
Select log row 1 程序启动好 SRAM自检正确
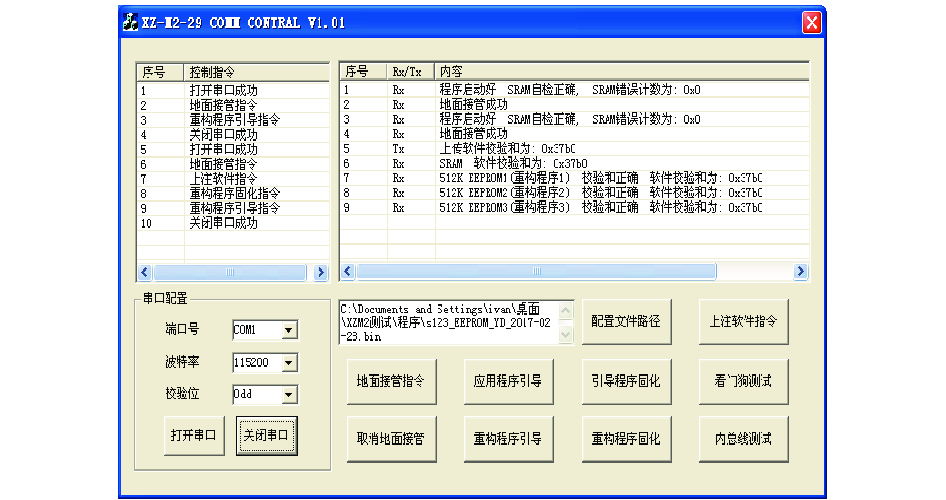tap(574, 90)
